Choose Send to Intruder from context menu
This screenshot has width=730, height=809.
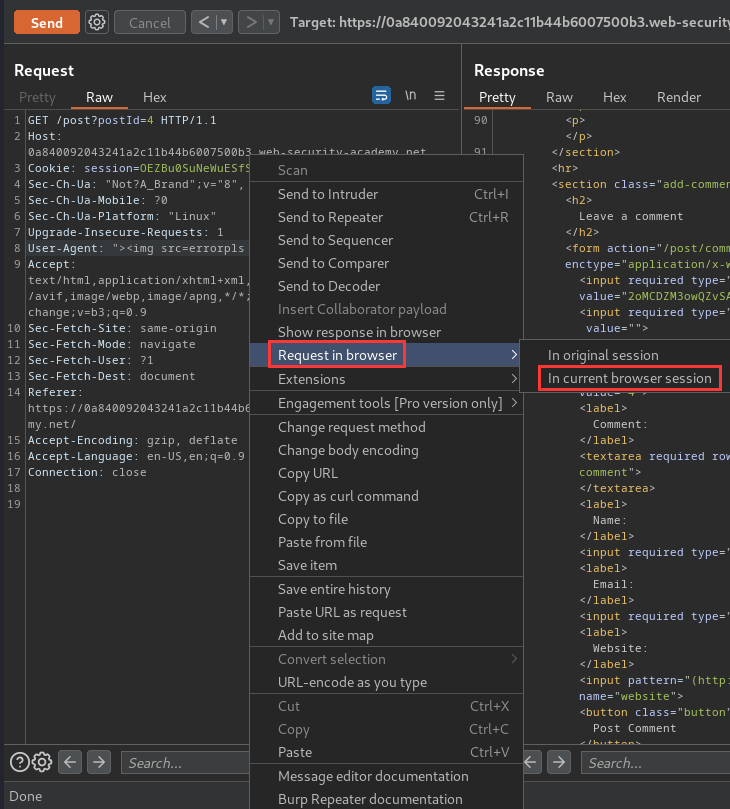tap(386, 194)
